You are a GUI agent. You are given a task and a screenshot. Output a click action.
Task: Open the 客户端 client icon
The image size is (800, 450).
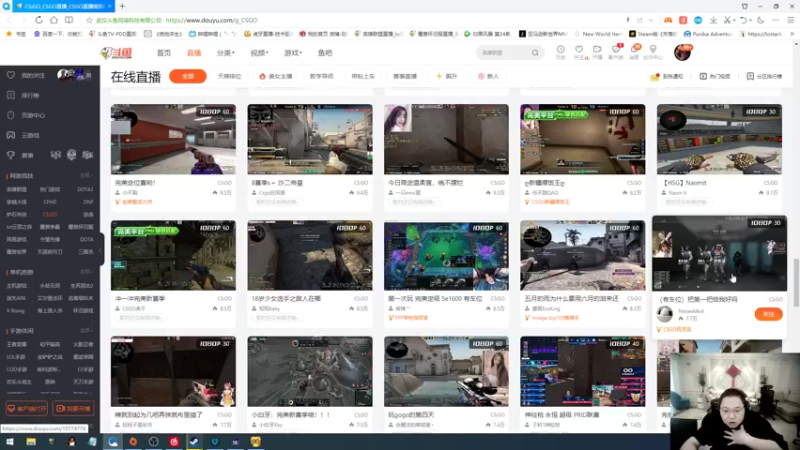(x=616, y=52)
